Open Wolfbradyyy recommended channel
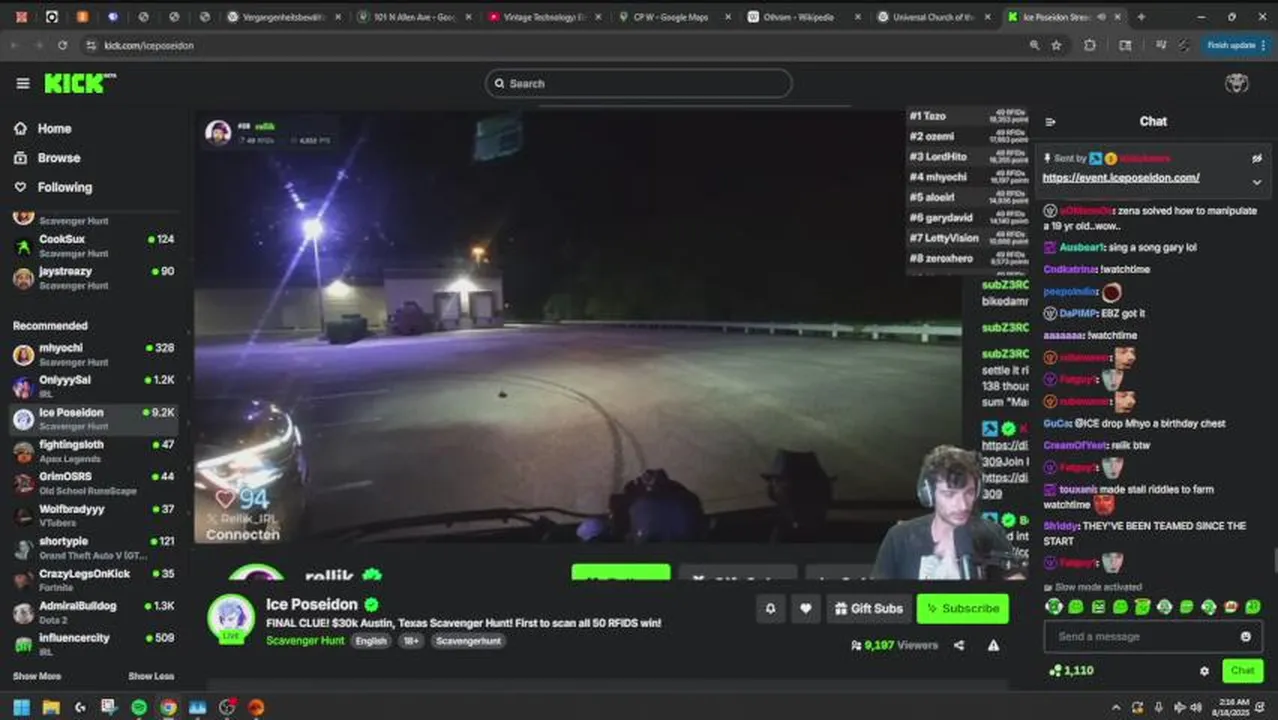Screen dimensions: 1278x720 point(94,516)
